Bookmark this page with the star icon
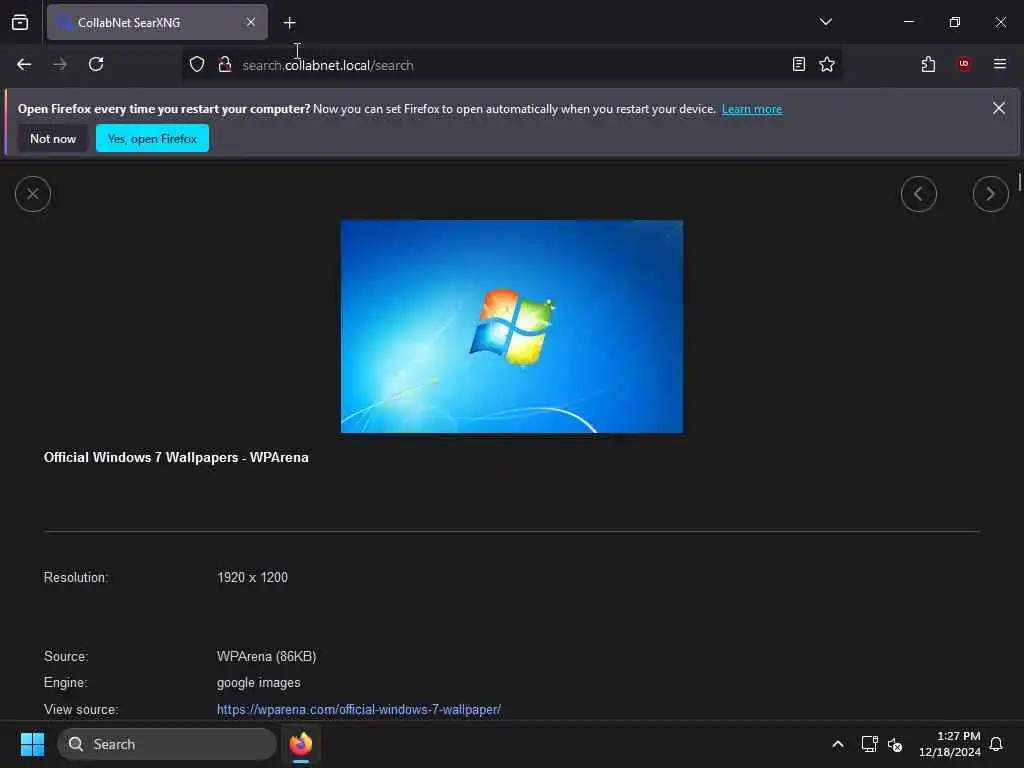Screen dimensions: 1024x768 point(827,64)
